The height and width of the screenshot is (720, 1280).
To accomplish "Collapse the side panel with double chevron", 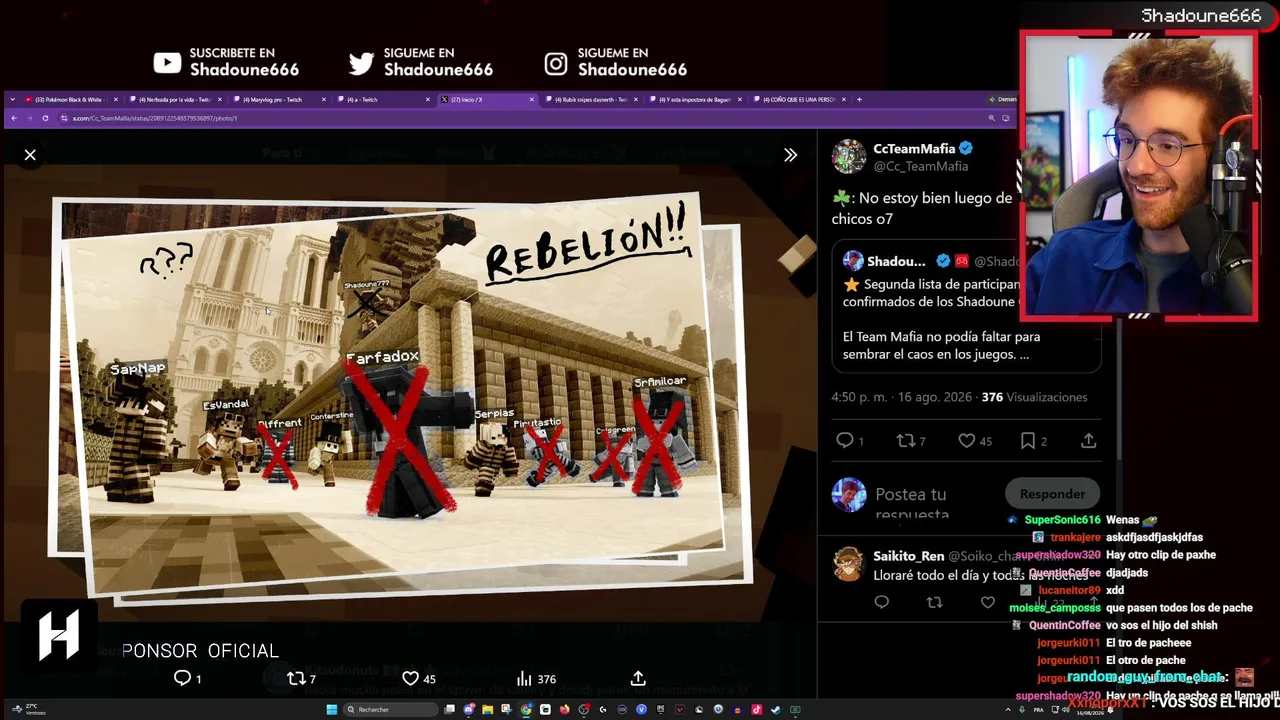I will point(790,155).
